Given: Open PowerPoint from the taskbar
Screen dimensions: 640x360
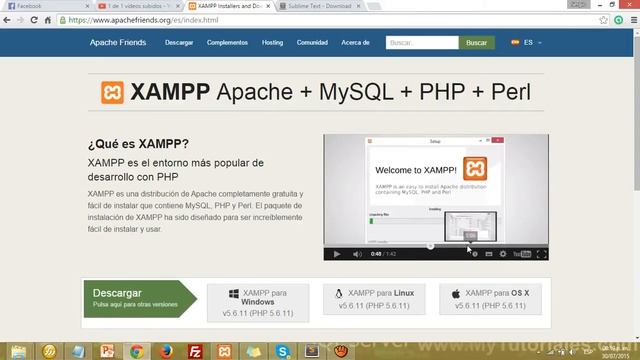Looking at the screenshot, I should [107, 351].
